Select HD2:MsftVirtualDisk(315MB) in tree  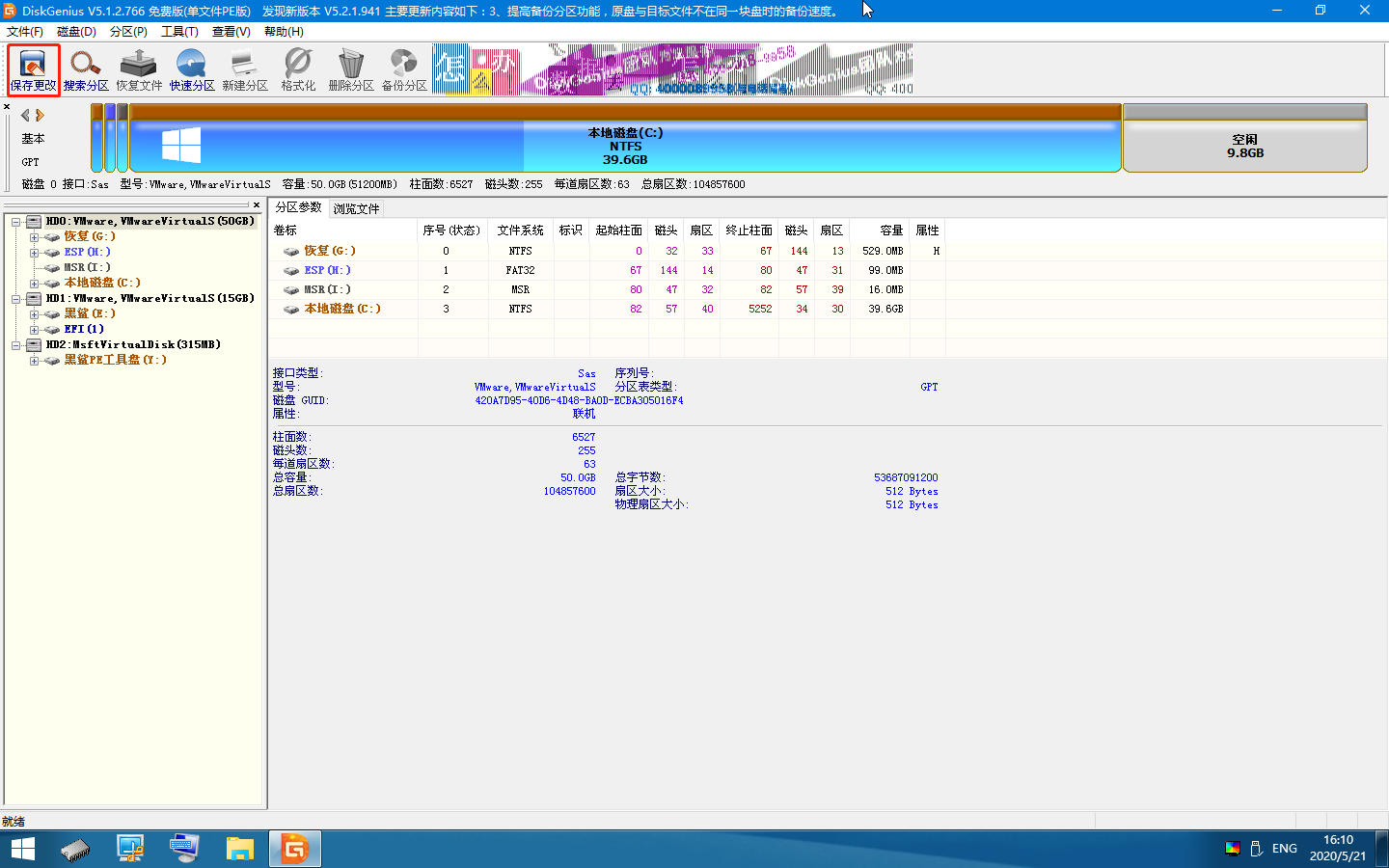click(x=133, y=344)
